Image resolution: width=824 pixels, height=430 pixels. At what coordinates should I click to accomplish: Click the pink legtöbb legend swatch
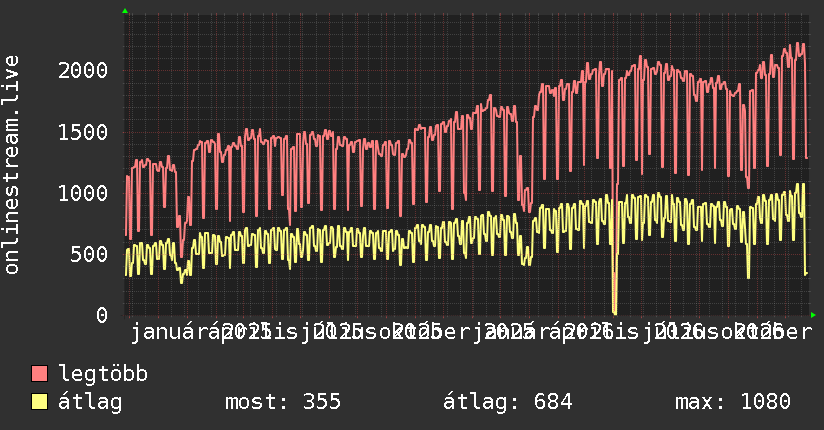click(39, 374)
